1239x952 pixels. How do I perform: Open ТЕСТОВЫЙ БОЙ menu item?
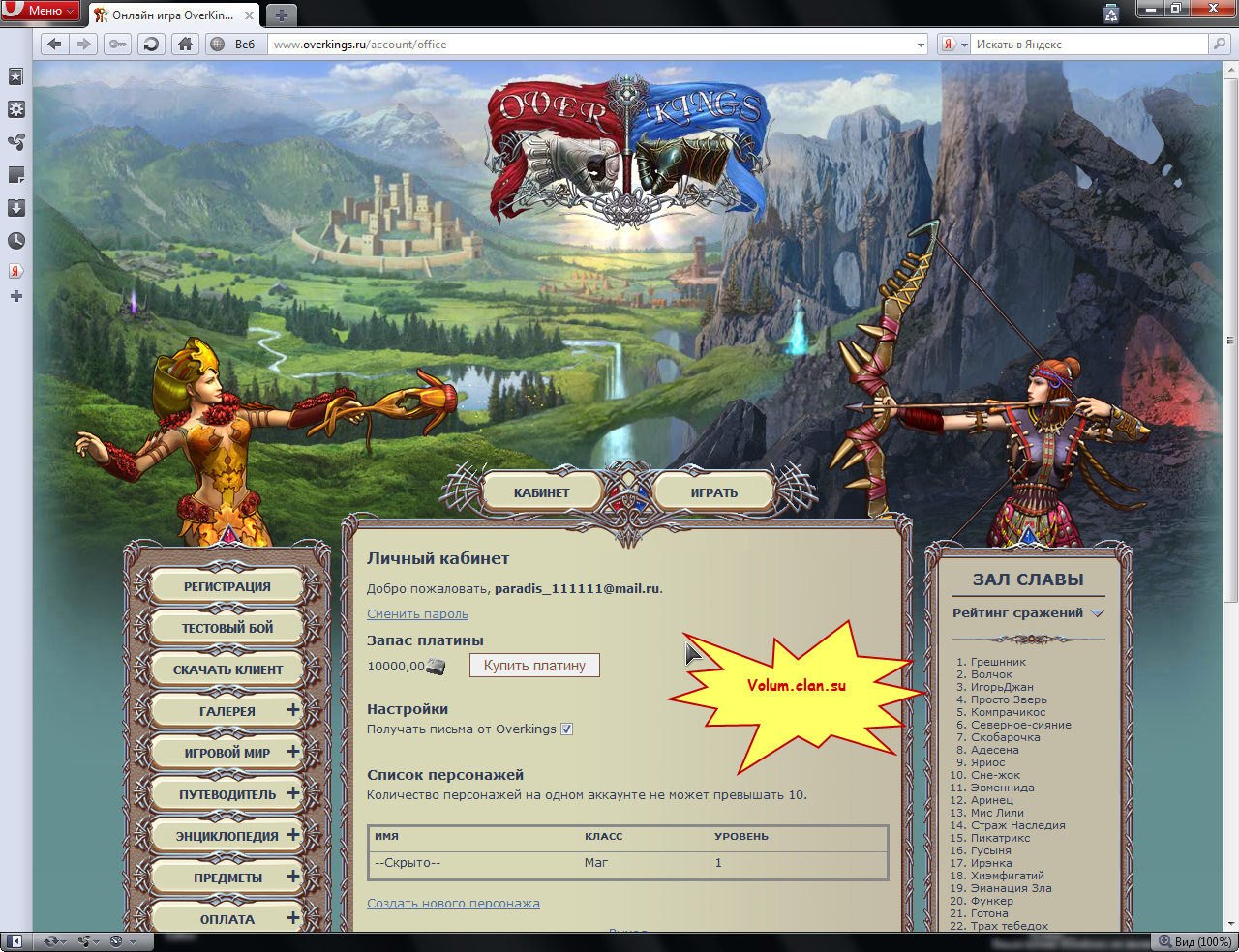[227, 628]
